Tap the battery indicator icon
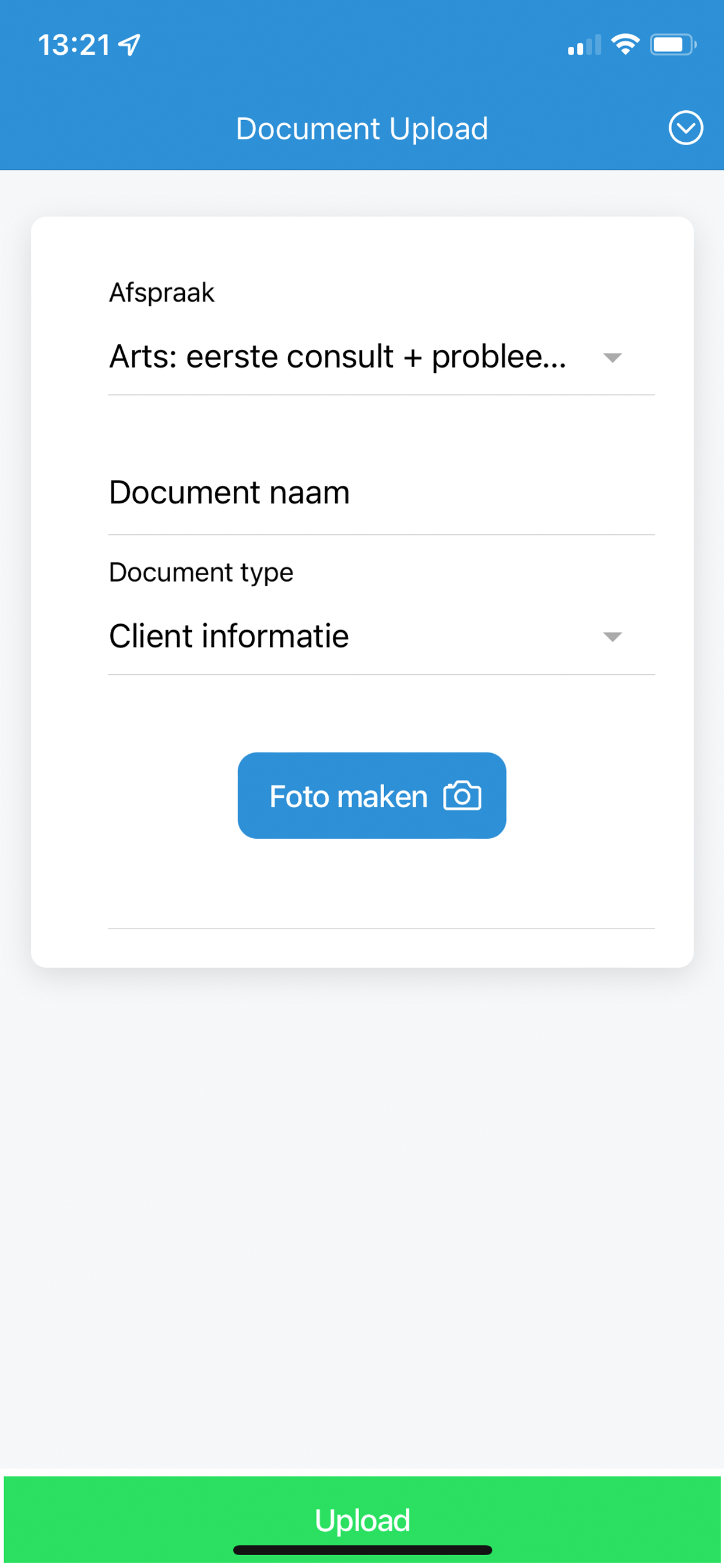This screenshot has height=1568, width=724. coord(673,44)
